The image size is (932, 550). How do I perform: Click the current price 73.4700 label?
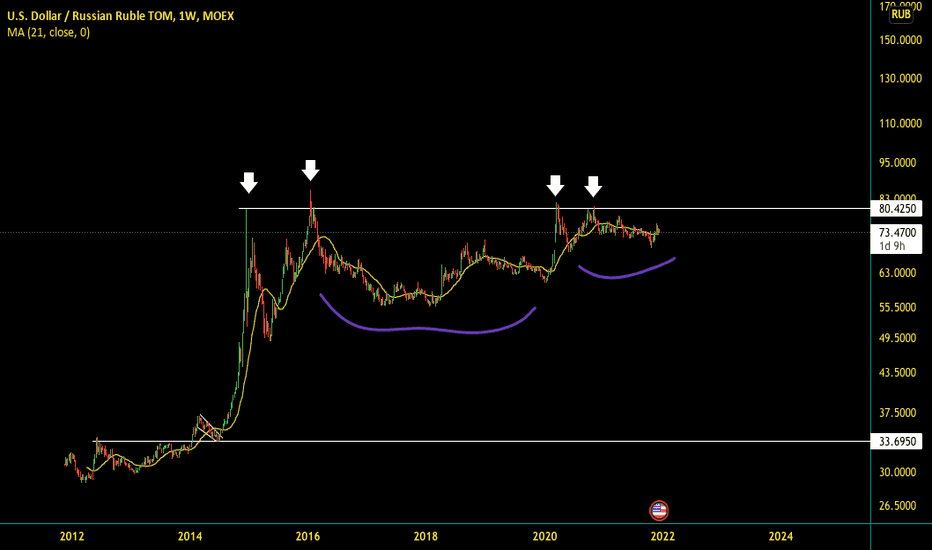coord(897,232)
